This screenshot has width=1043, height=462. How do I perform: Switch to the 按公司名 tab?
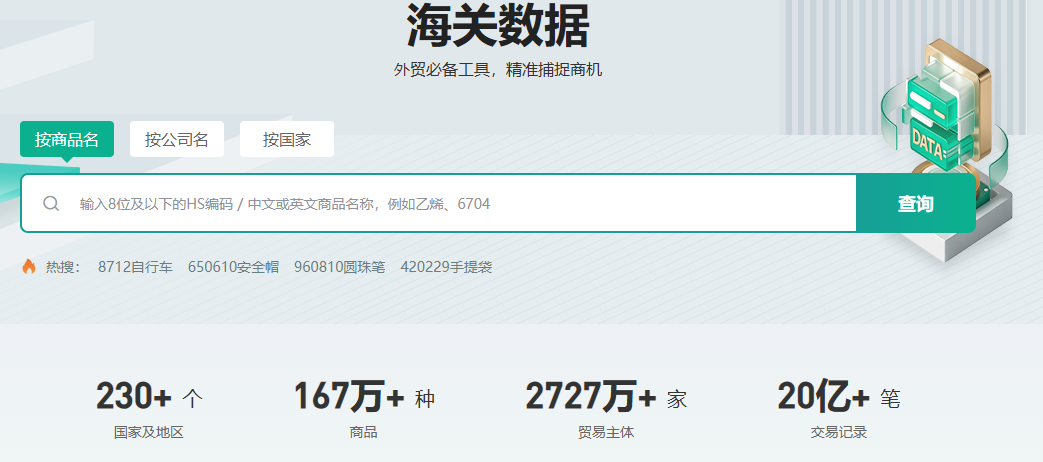(x=177, y=139)
